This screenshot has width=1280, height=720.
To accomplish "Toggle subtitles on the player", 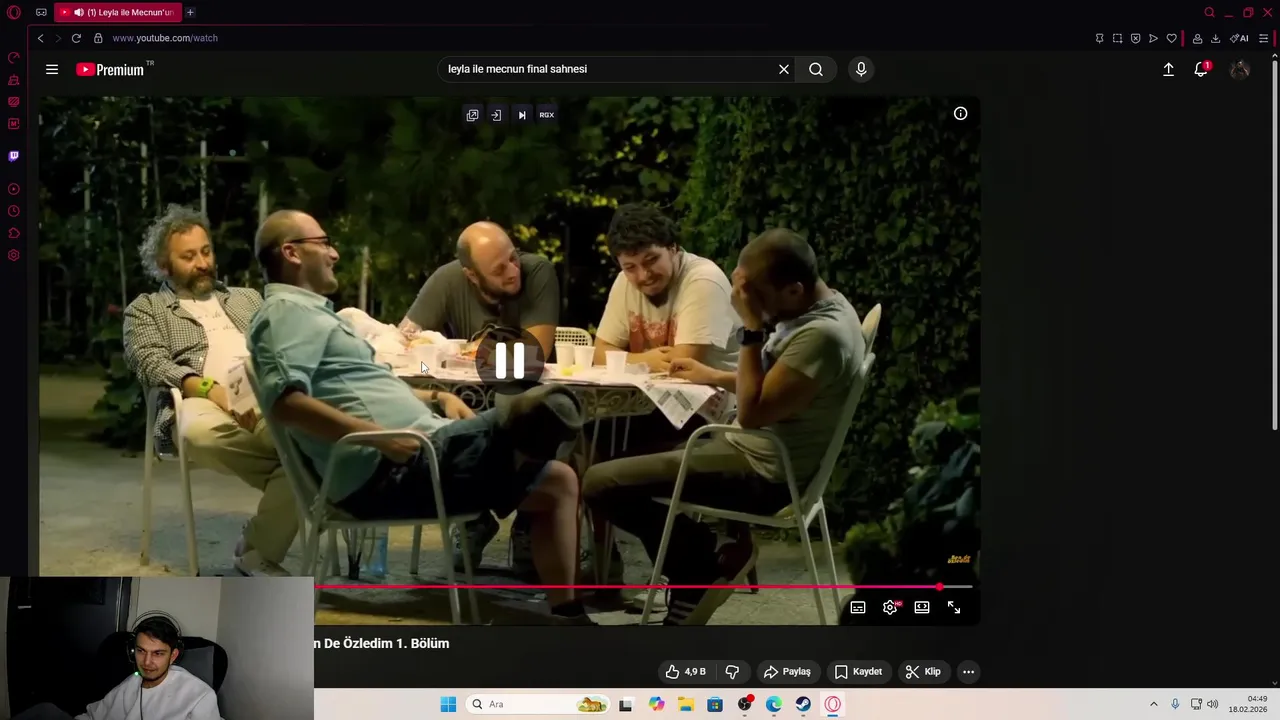I will 858,607.
